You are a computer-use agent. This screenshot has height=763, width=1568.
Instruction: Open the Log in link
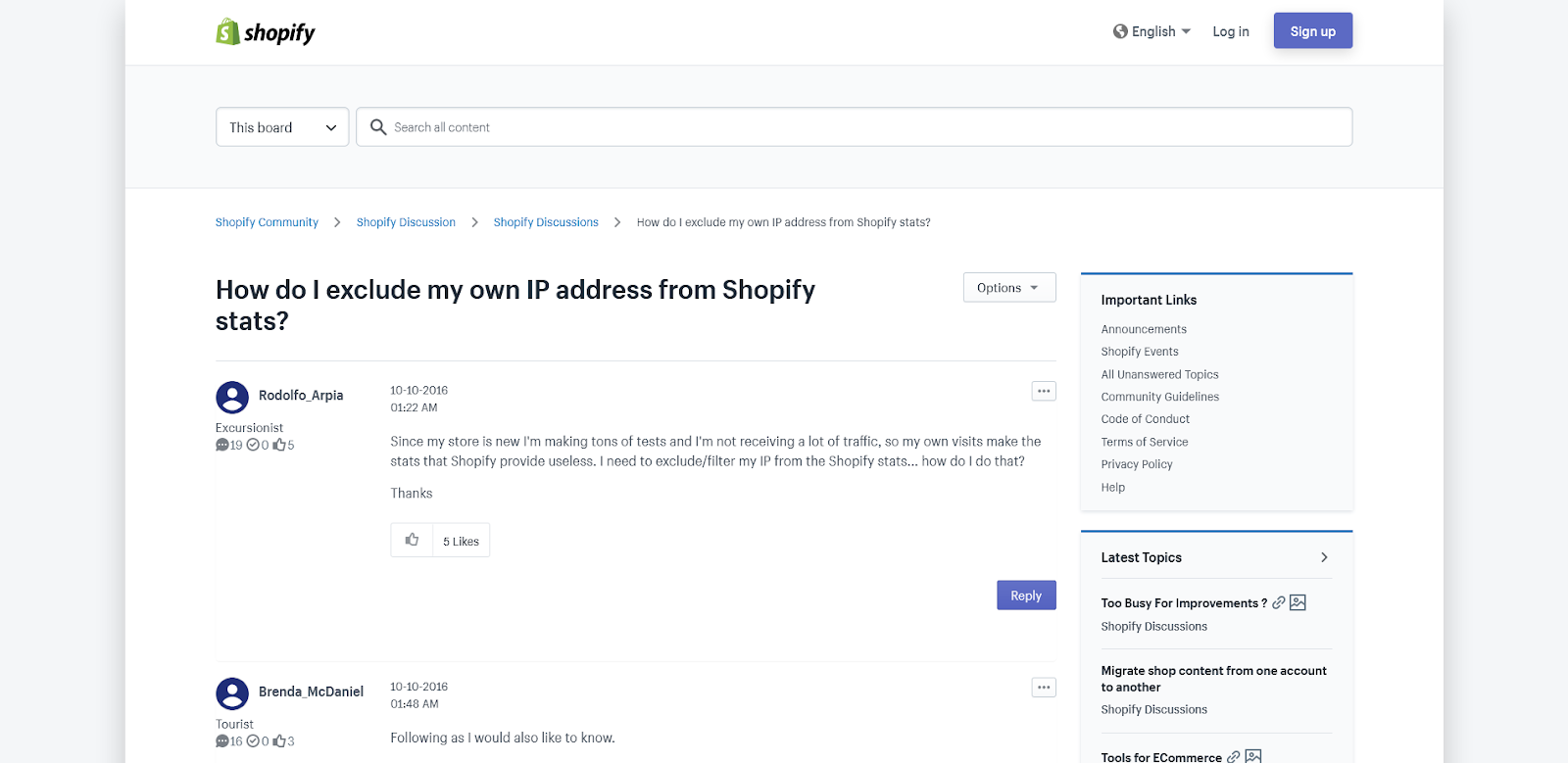click(1231, 31)
